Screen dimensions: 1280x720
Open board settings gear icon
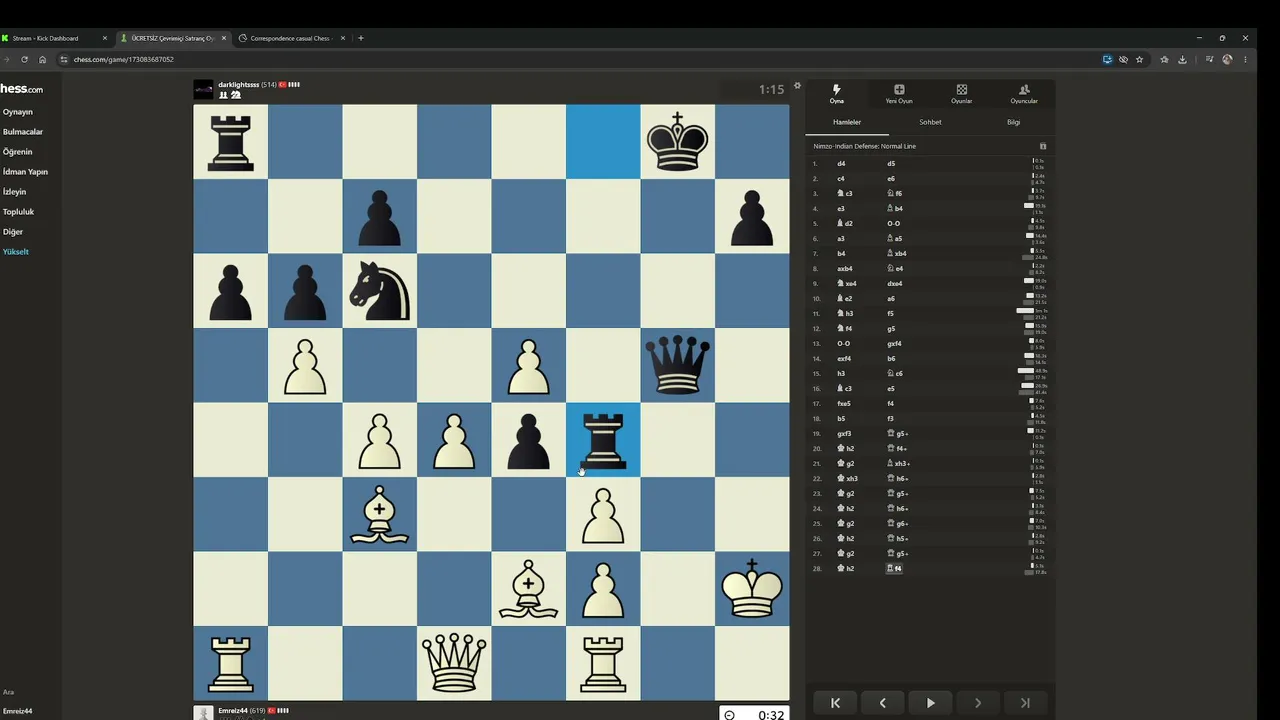tap(797, 86)
